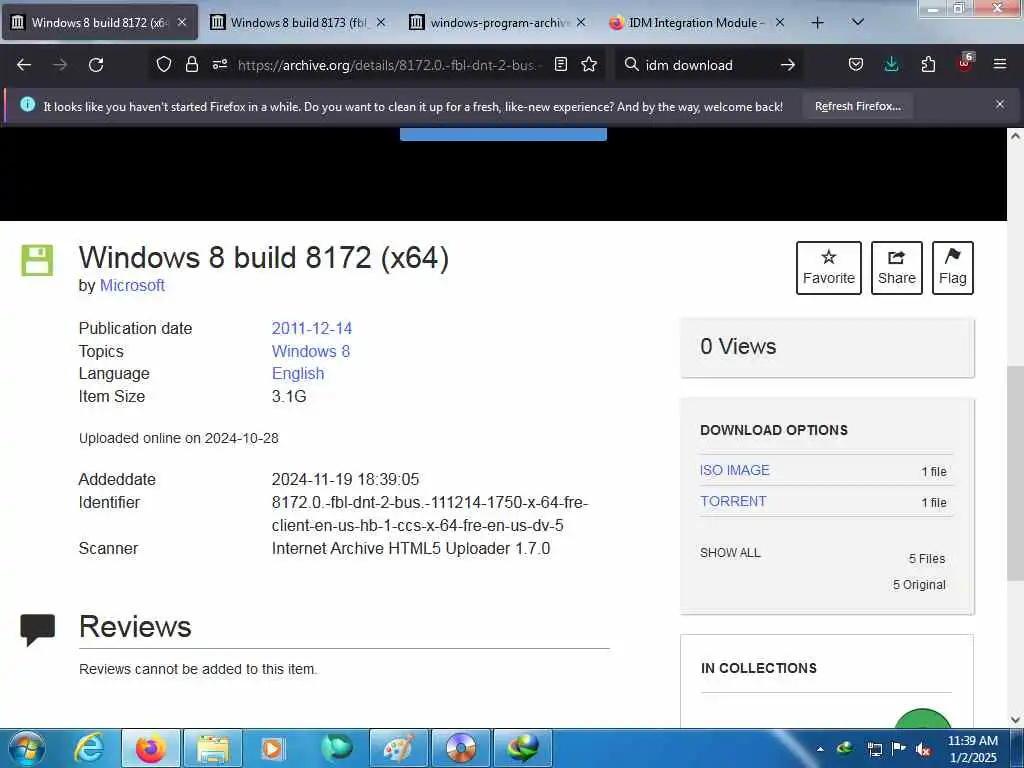The height and width of the screenshot is (768, 1024).
Task: Open the 2011-12-14 publication date link
Action: (x=312, y=328)
